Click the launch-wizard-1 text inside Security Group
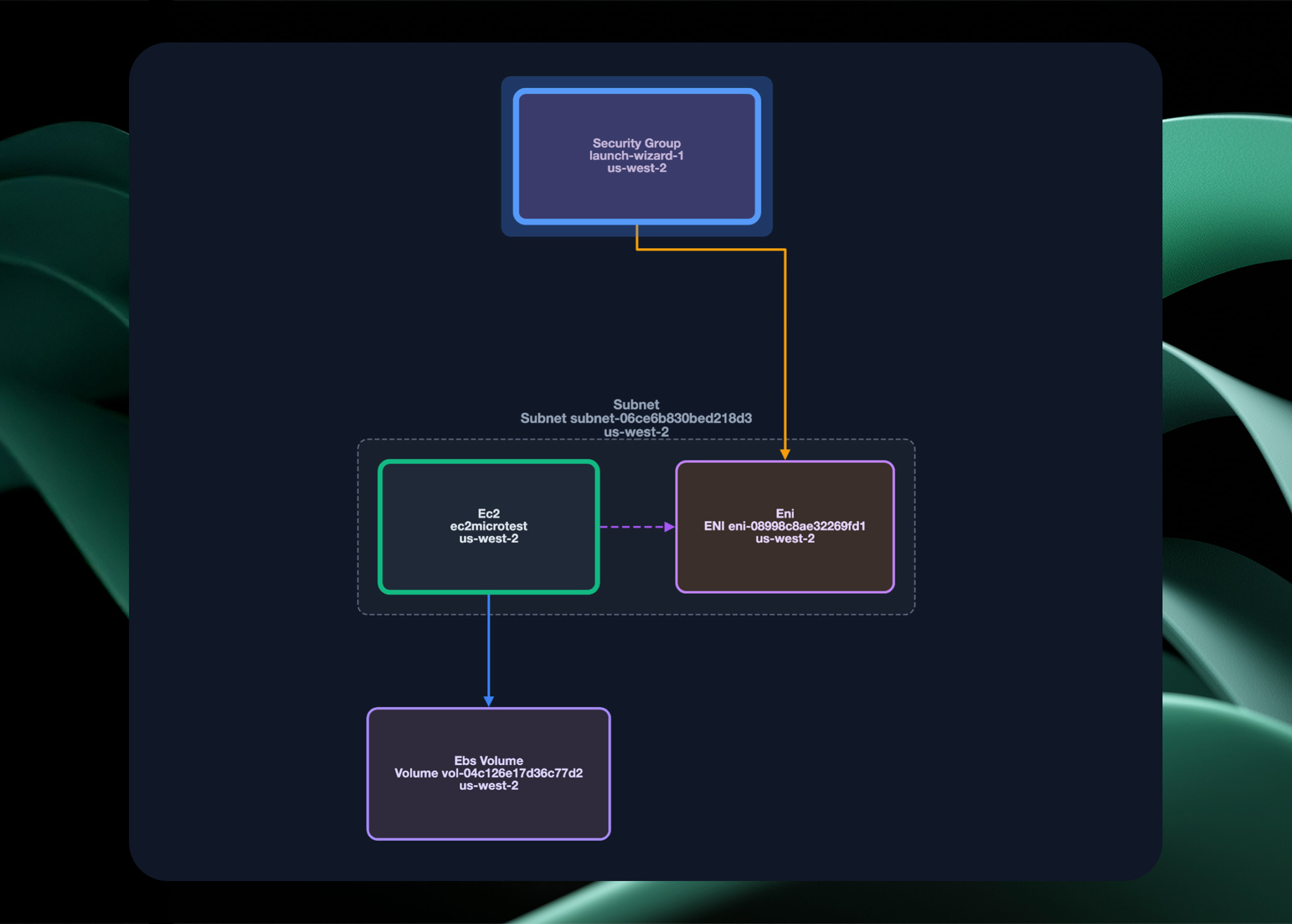The width and height of the screenshot is (1292, 924). pyautogui.click(x=636, y=156)
